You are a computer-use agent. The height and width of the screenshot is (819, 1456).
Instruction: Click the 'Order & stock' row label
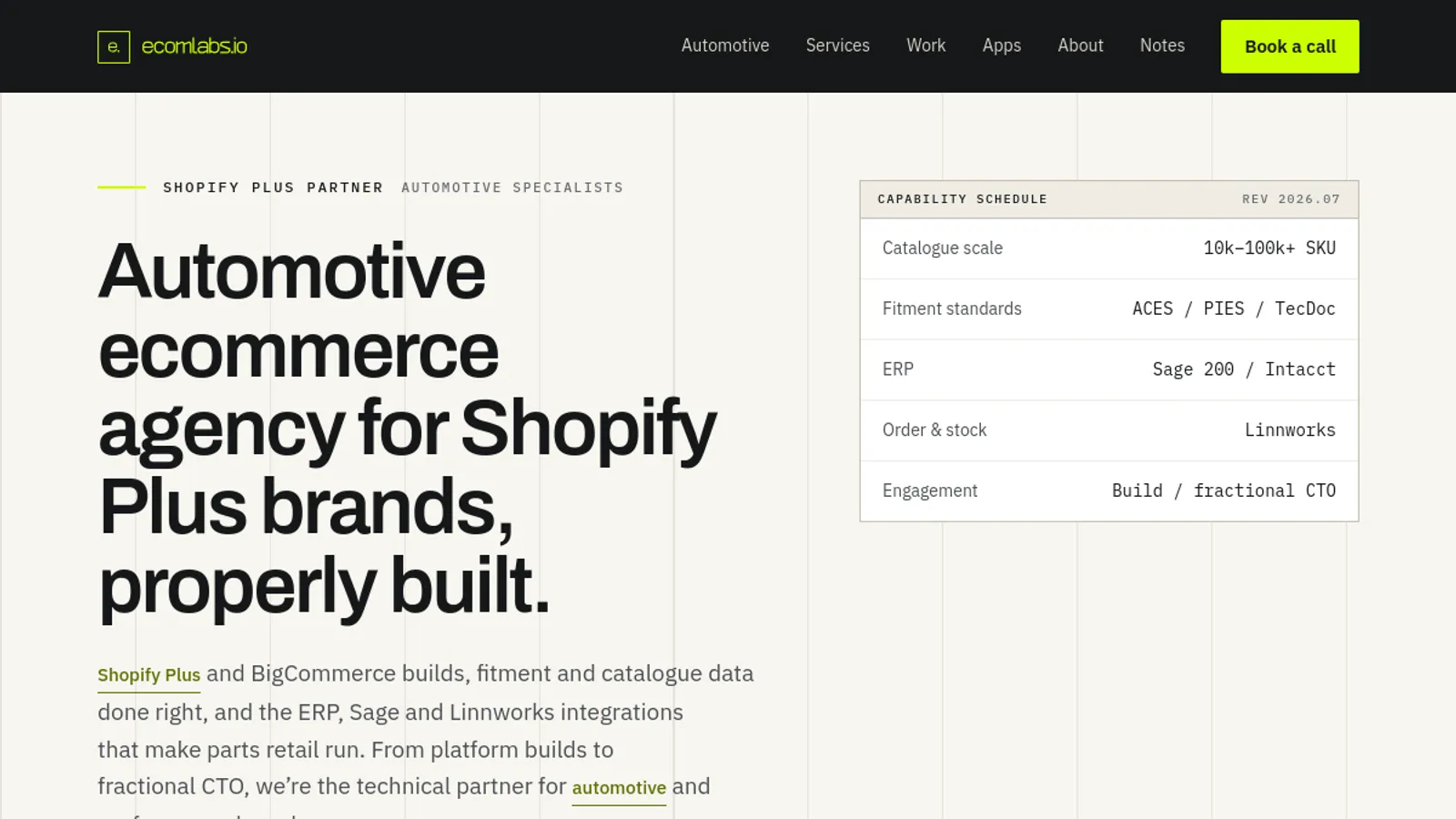(x=935, y=430)
